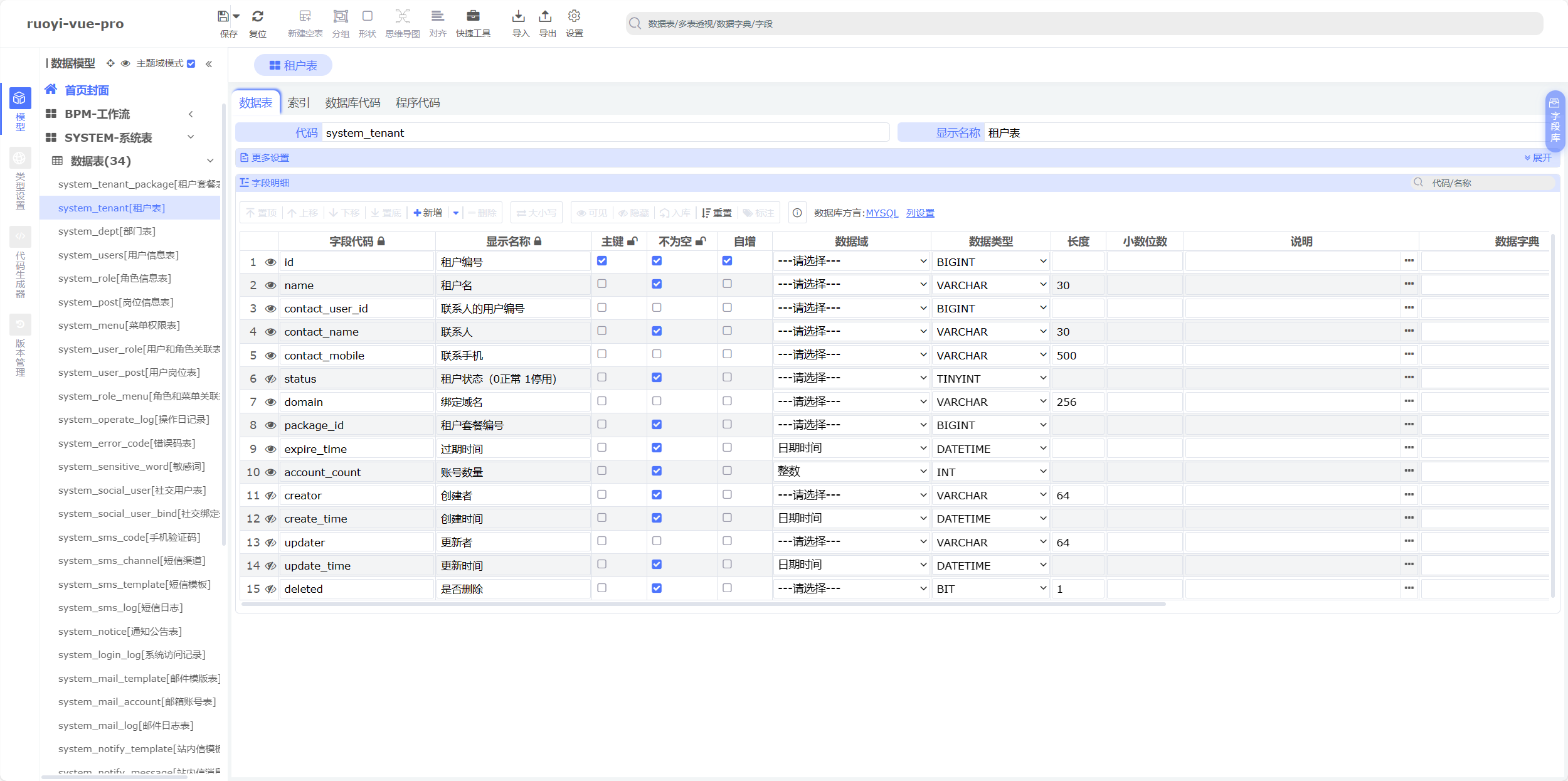1568x781 pixels.
Task: Click the eye icon beside 数据模型 title
Action: (125, 63)
